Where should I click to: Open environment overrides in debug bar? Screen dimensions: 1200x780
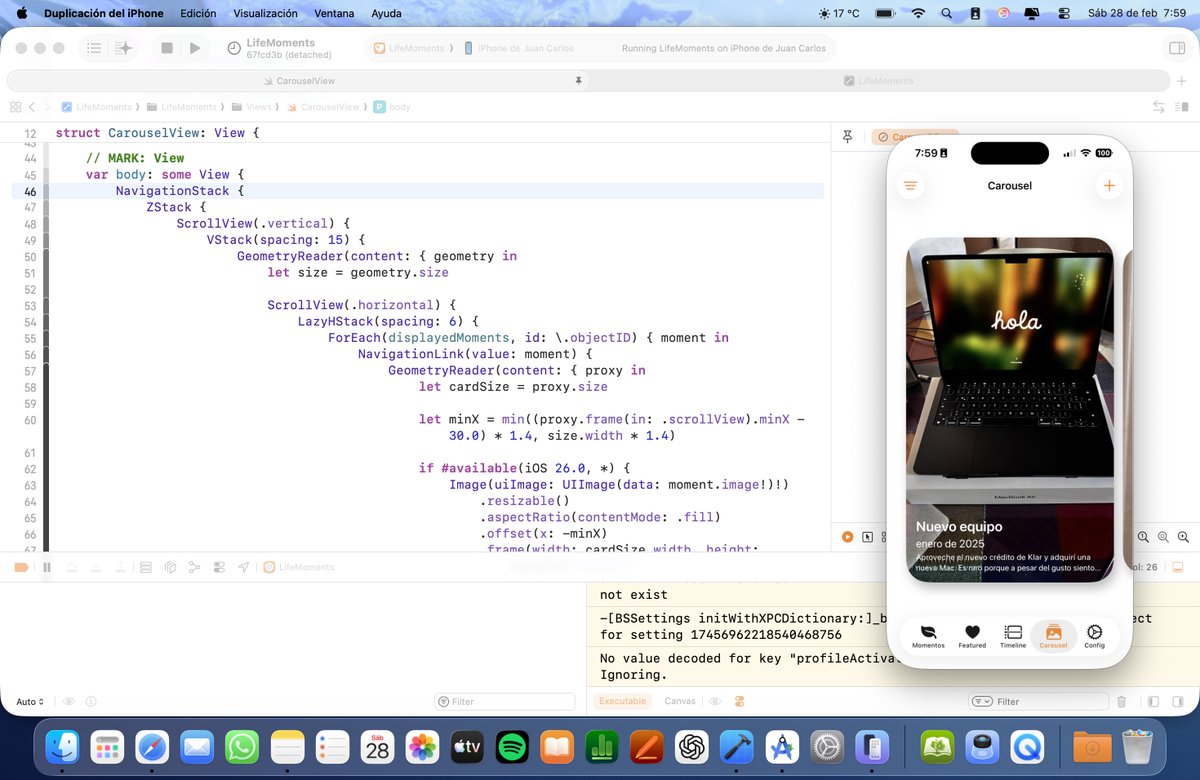coord(219,567)
